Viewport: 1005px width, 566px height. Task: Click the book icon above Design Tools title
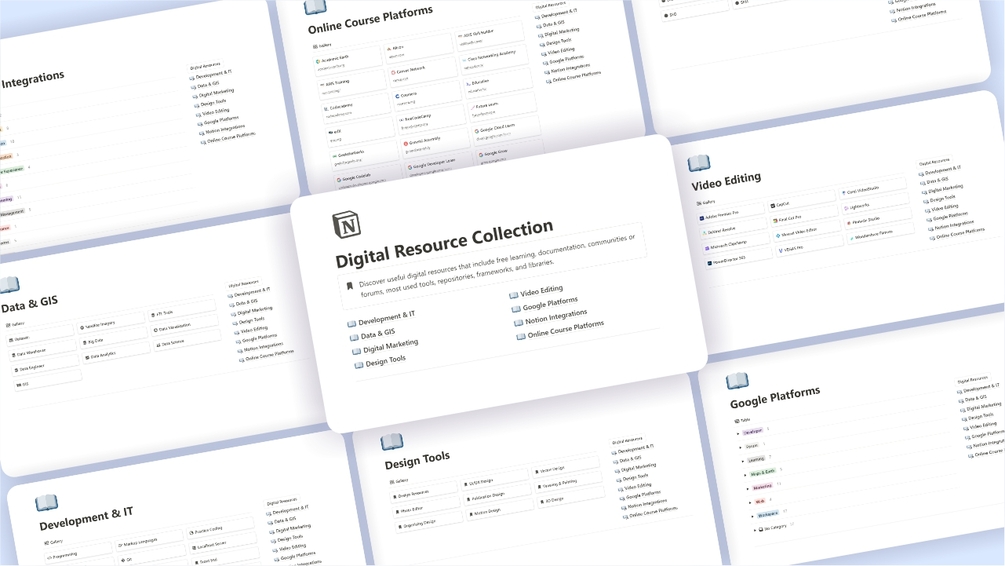[392, 442]
